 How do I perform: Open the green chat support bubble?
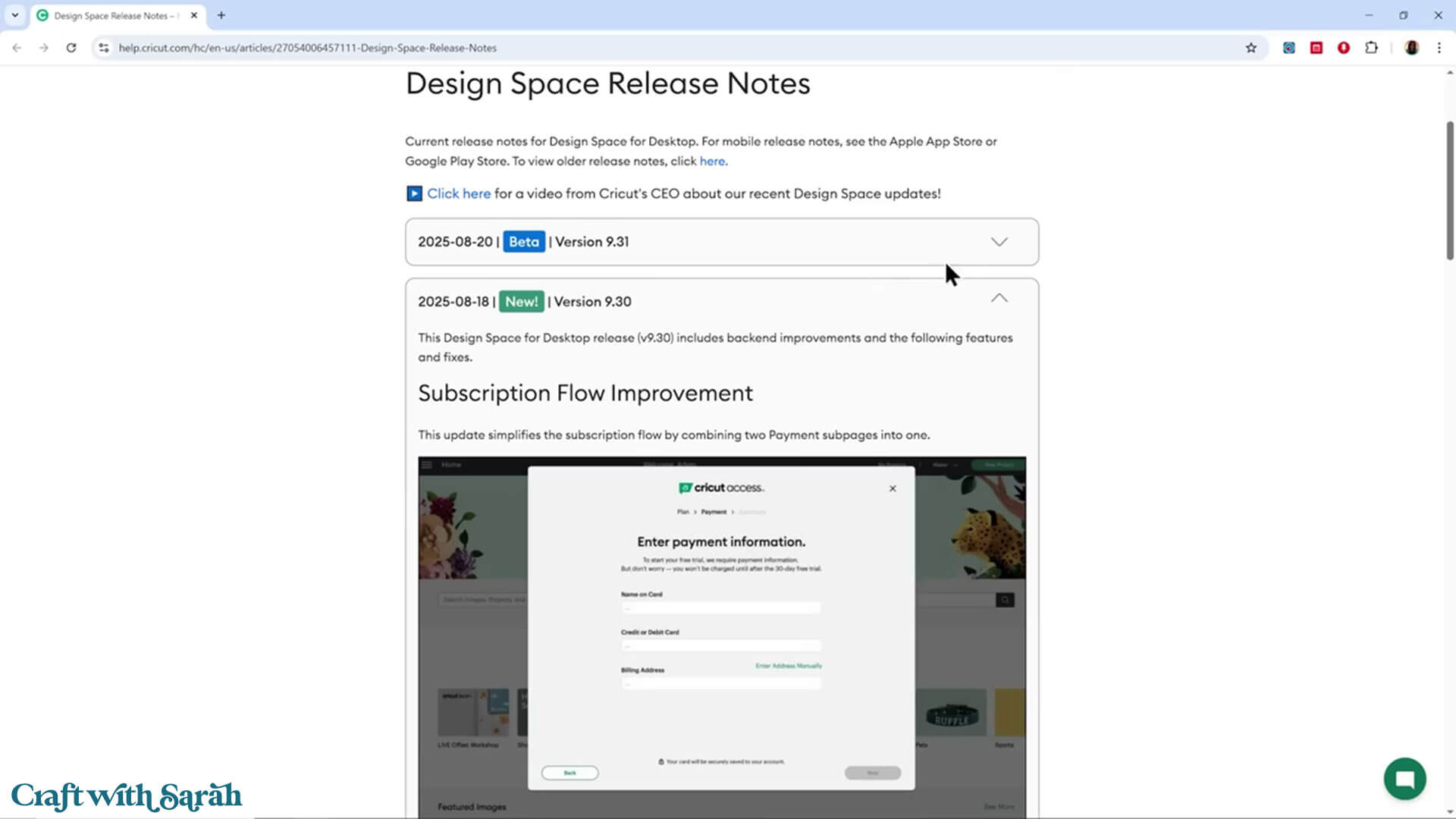point(1404,779)
